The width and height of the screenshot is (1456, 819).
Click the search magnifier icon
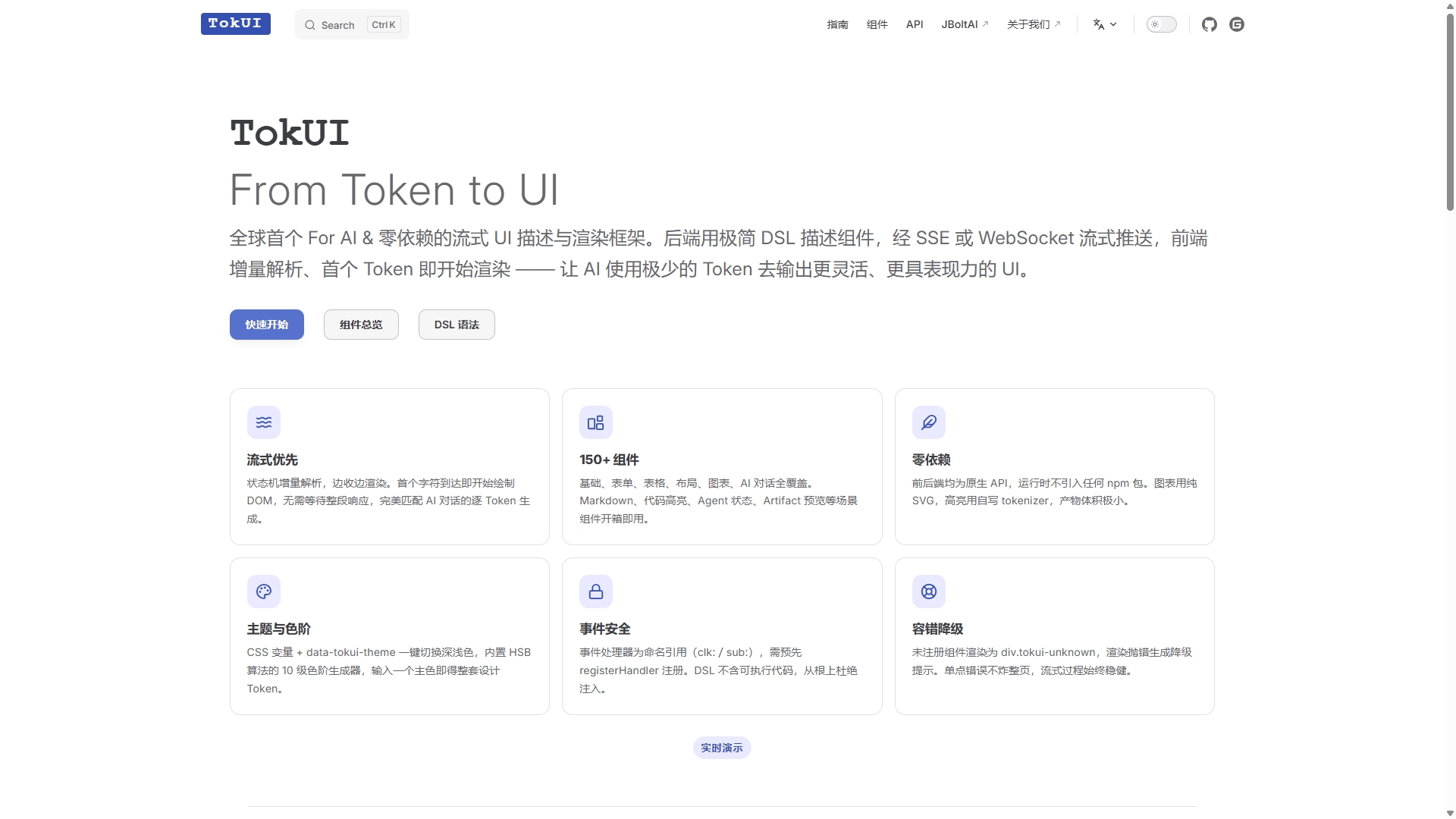tap(310, 25)
